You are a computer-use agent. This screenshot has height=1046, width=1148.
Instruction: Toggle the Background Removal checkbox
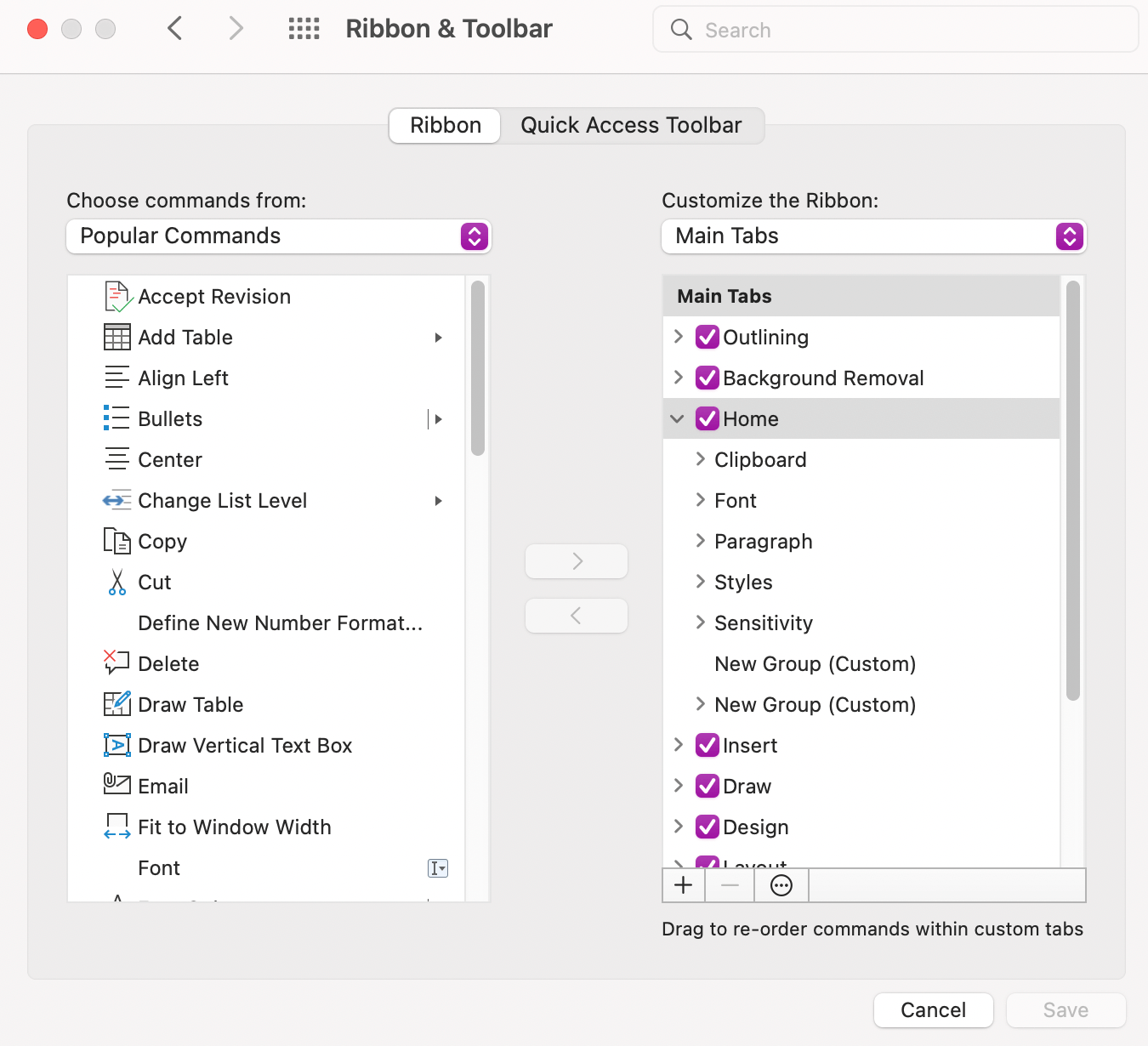(708, 378)
